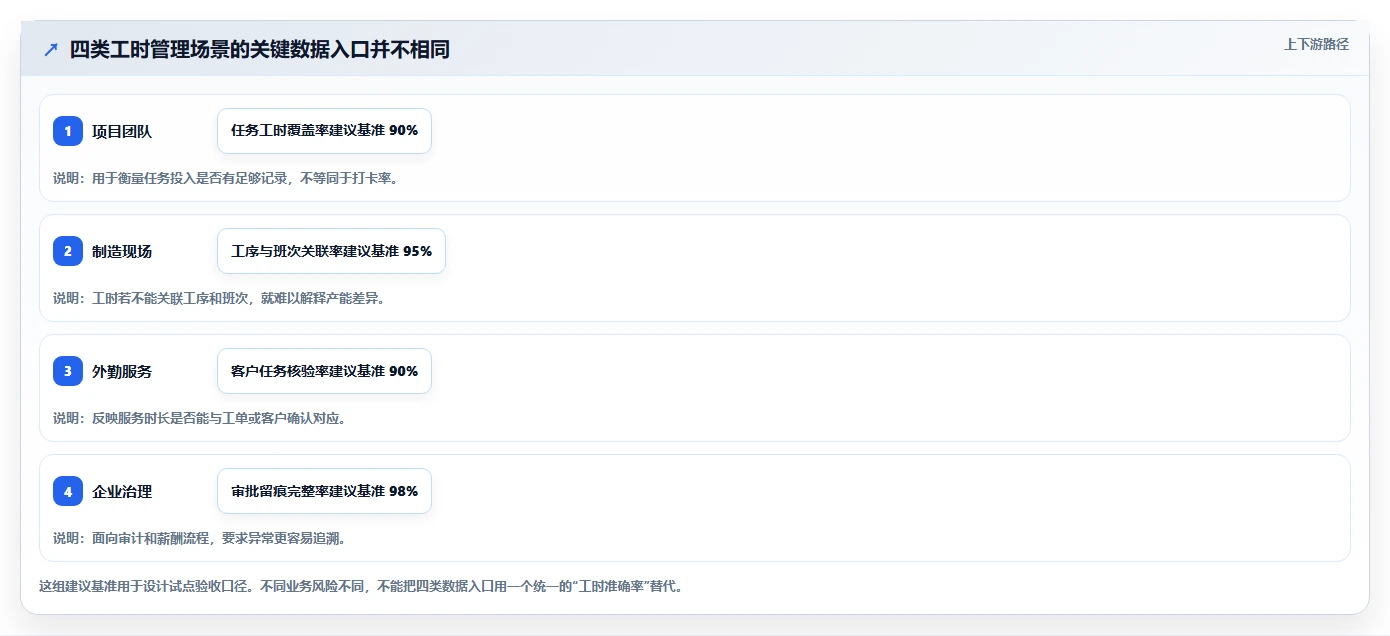Select the 外勤服务 row label
The image size is (1390, 636).
122,371
